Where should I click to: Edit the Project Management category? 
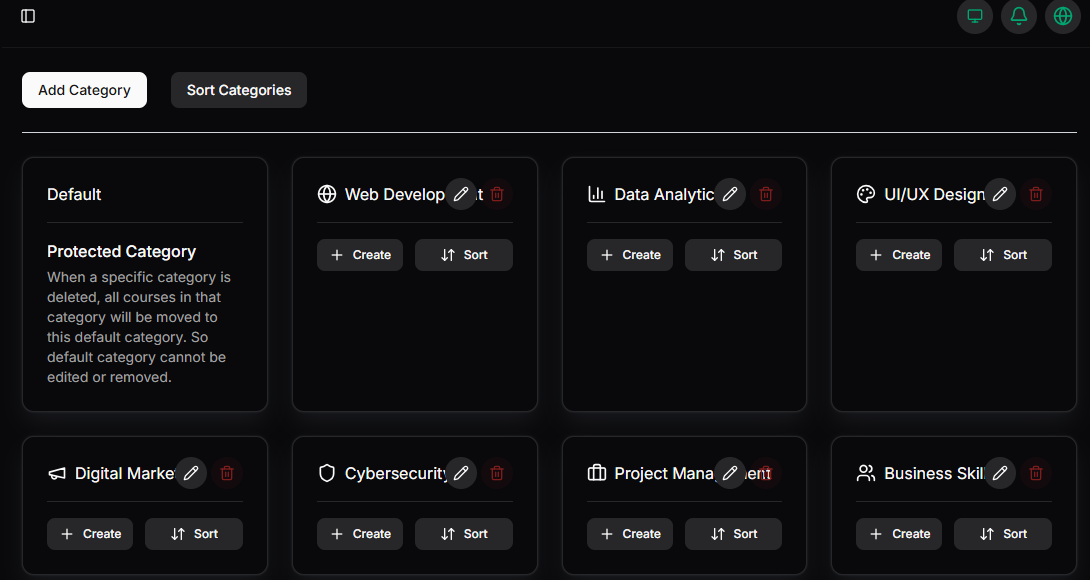730,473
